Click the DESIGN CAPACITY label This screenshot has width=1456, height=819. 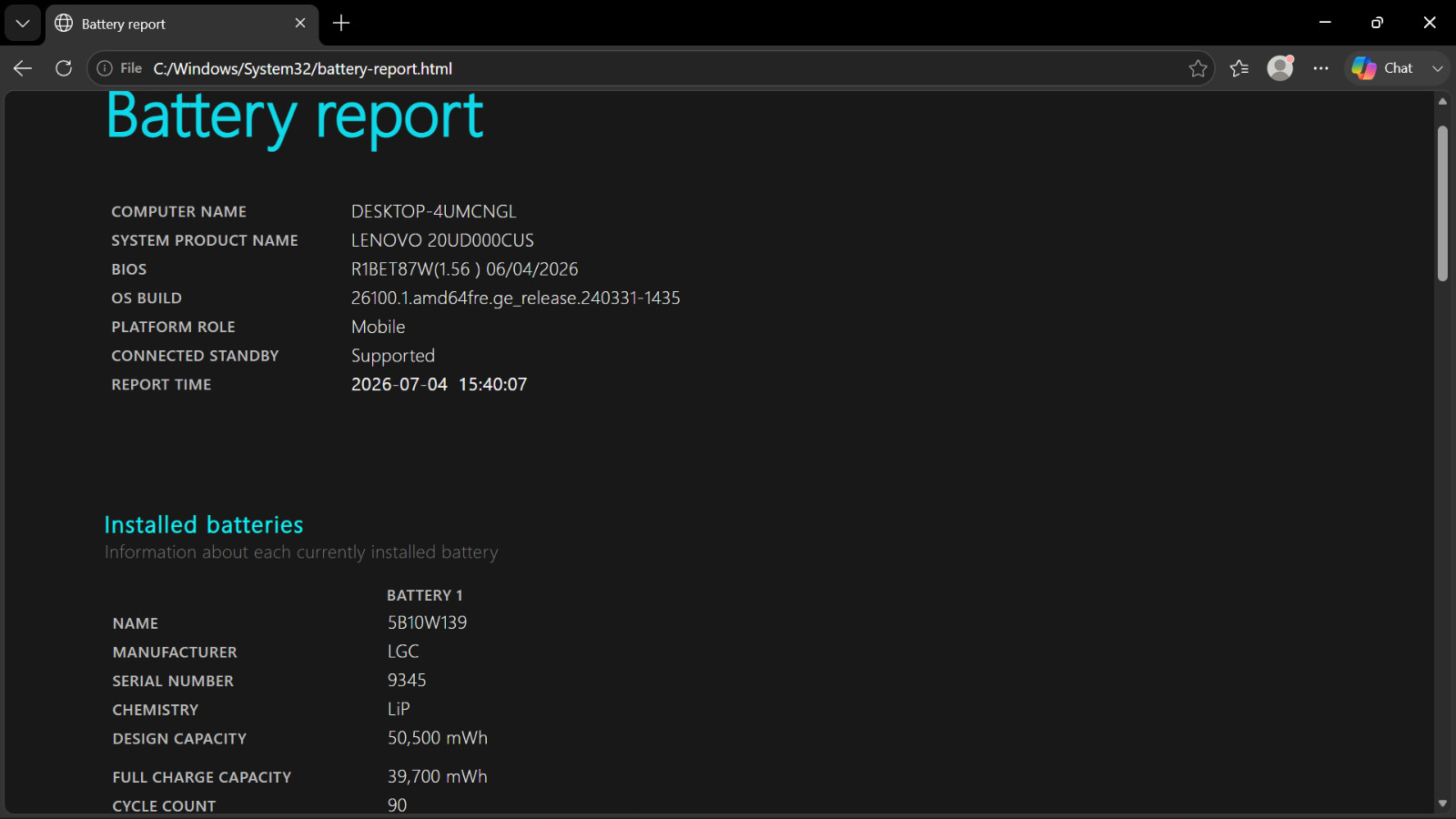[x=179, y=739]
